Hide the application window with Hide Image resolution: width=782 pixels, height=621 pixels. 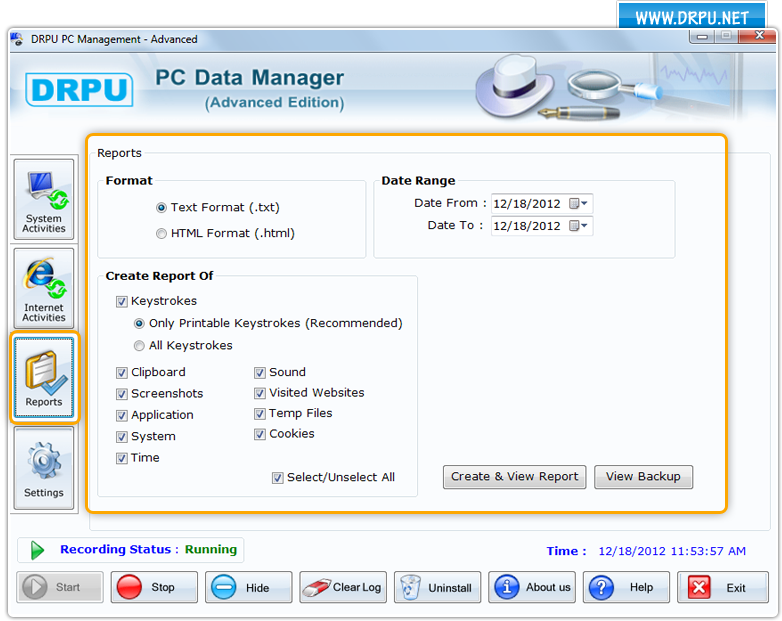[248, 587]
